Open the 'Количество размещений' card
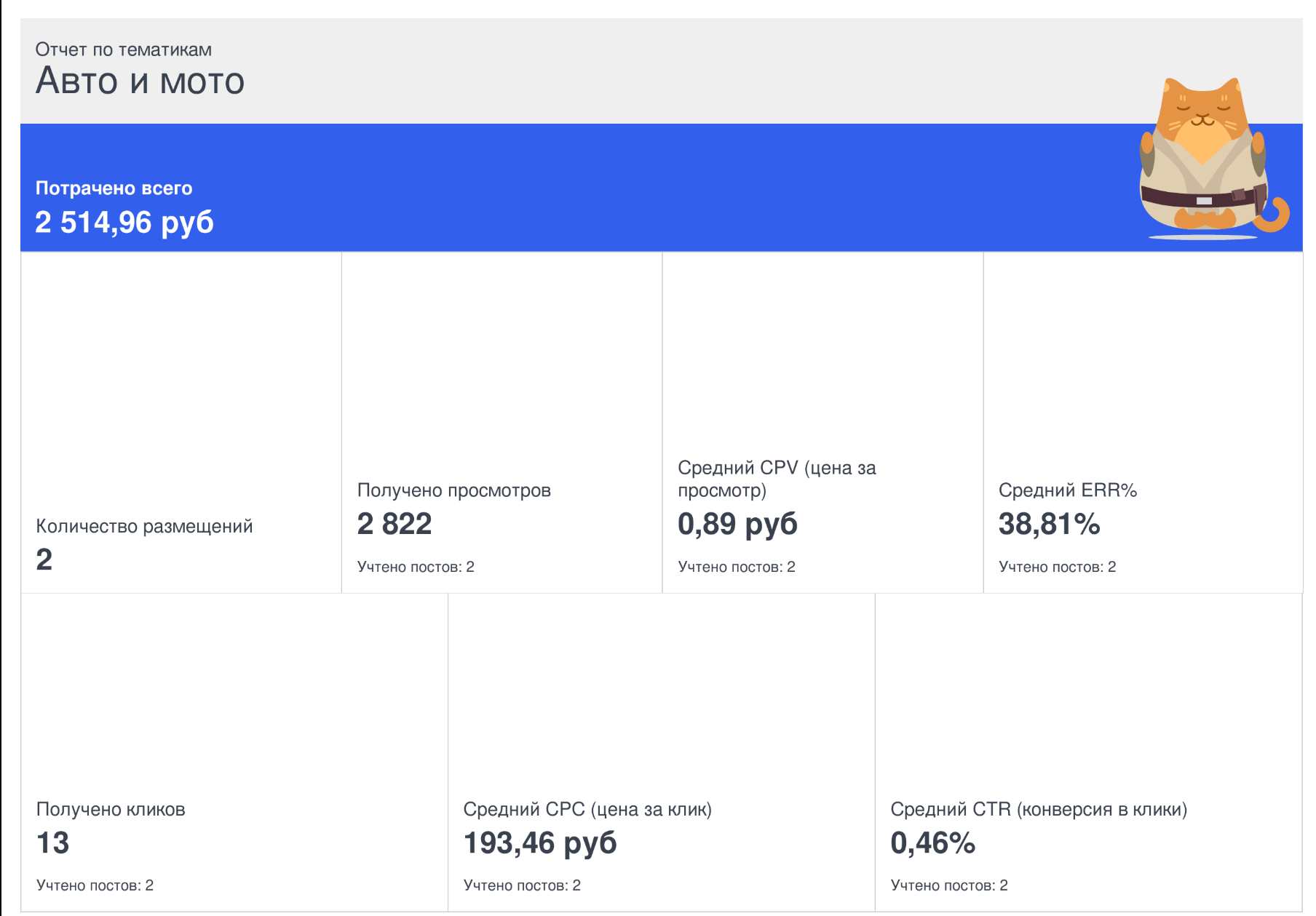This screenshot has width=1316, height=916. (x=181, y=423)
